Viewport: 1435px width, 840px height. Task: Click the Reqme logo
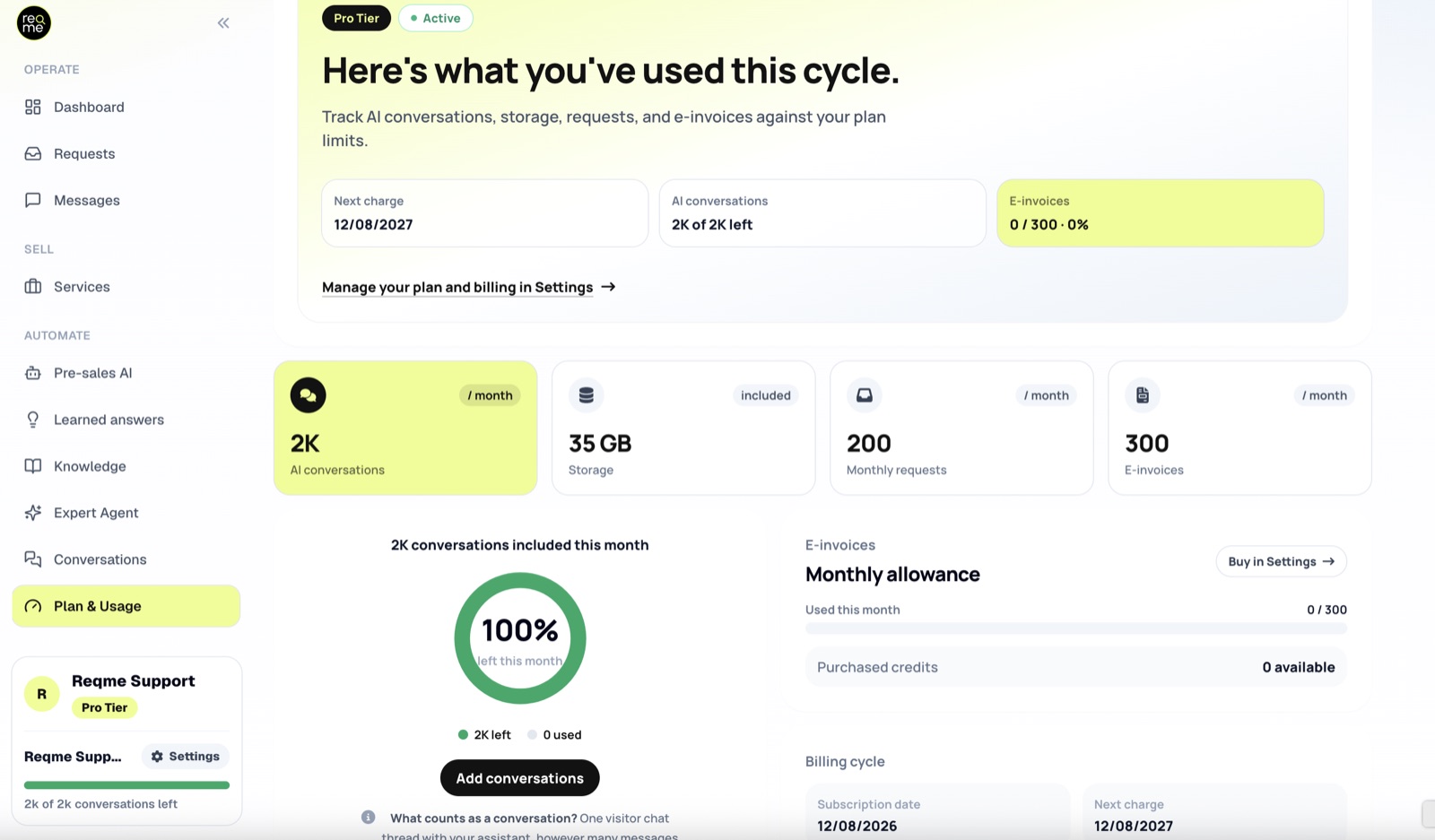[34, 23]
